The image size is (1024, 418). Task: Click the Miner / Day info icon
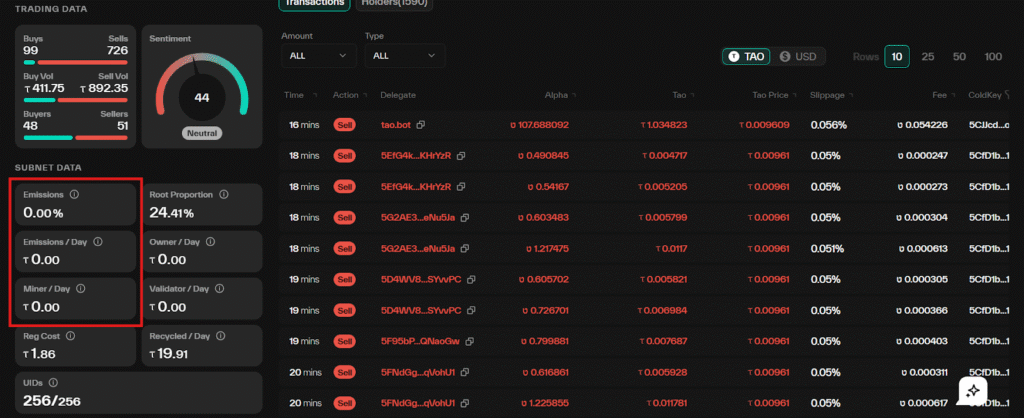click(81, 288)
